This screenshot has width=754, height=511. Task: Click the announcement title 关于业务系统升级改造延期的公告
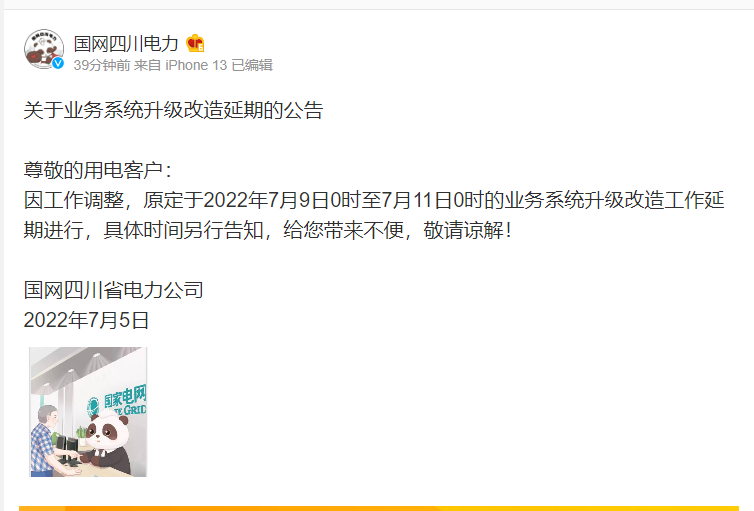tap(173, 110)
